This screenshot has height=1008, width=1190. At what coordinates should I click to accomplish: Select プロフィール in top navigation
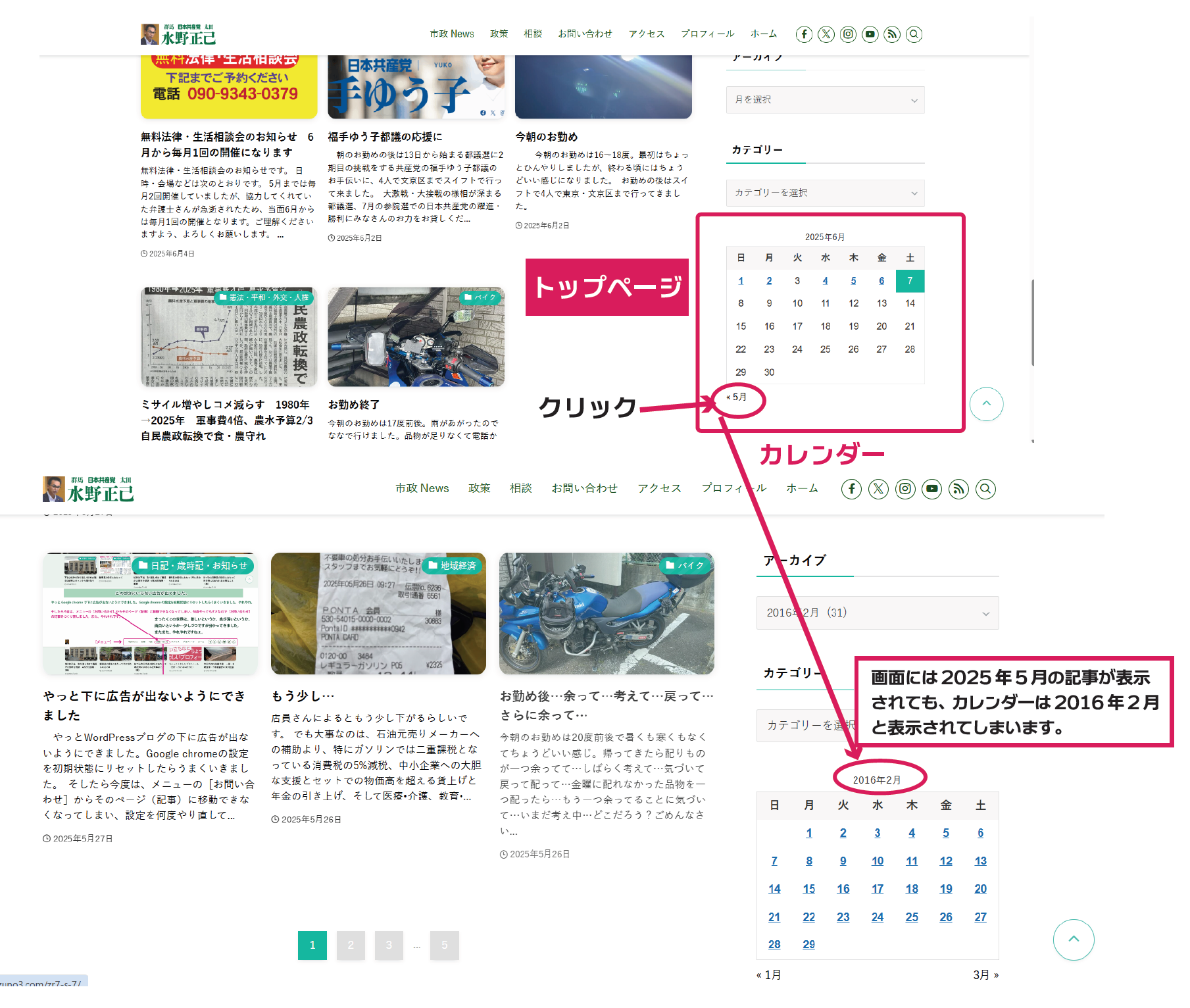click(x=707, y=34)
